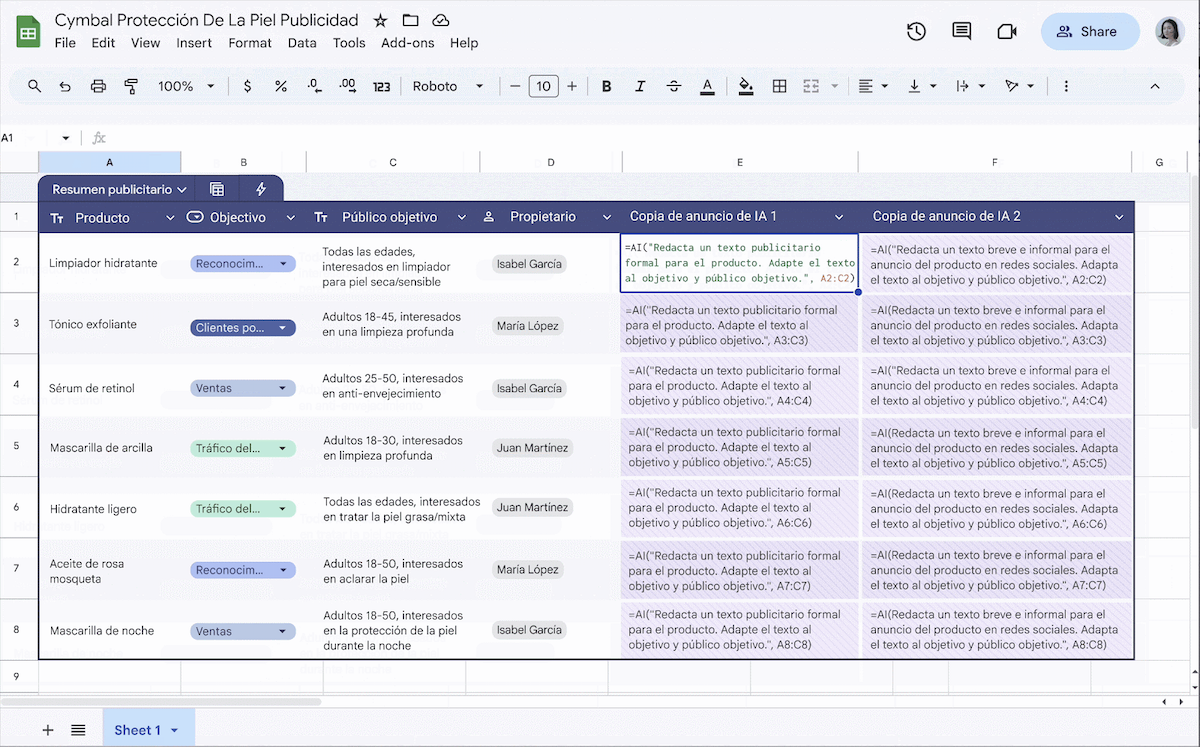Click the font size input field
This screenshot has width=1200, height=747.
point(543,86)
